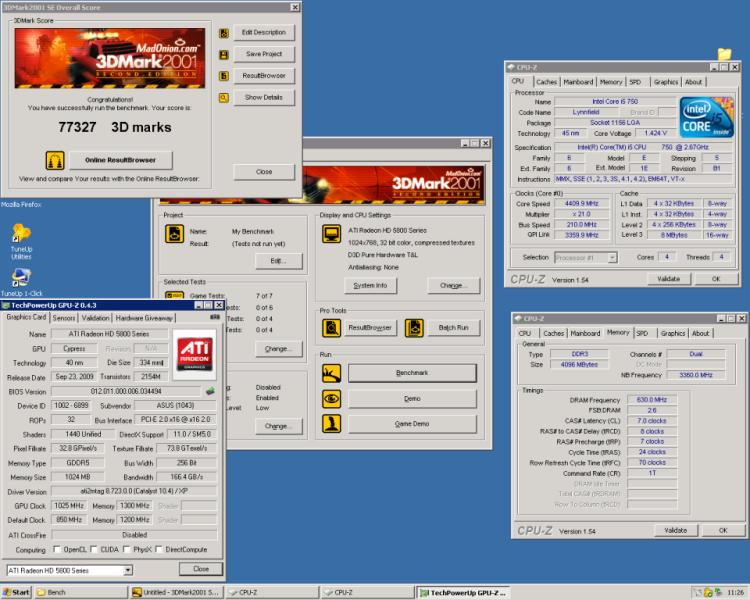Click OK in lower CPU-Z memory window
The height and width of the screenshot is (600, 750).
coord(723,530)
